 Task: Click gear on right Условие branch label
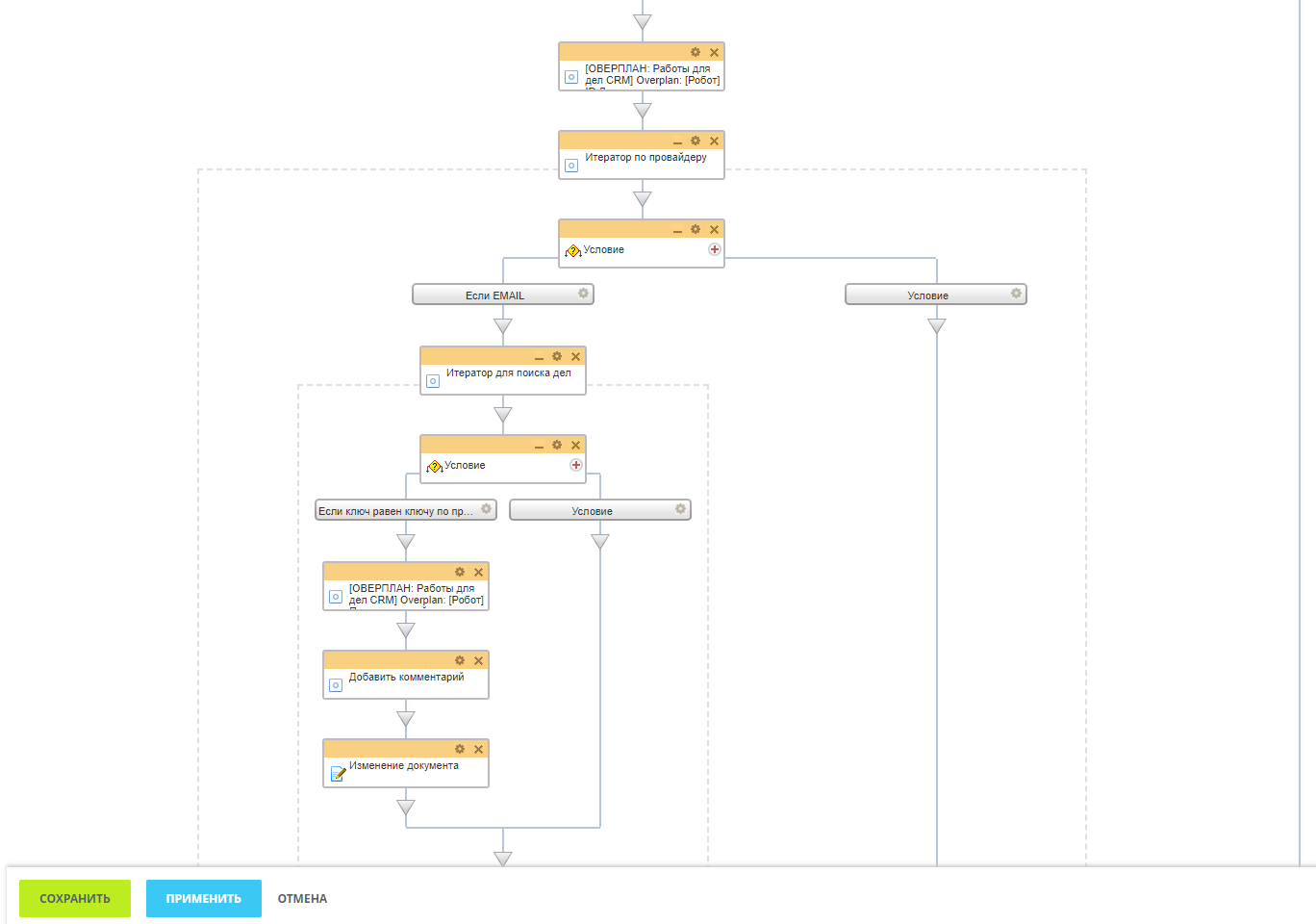pos(1016,294)
